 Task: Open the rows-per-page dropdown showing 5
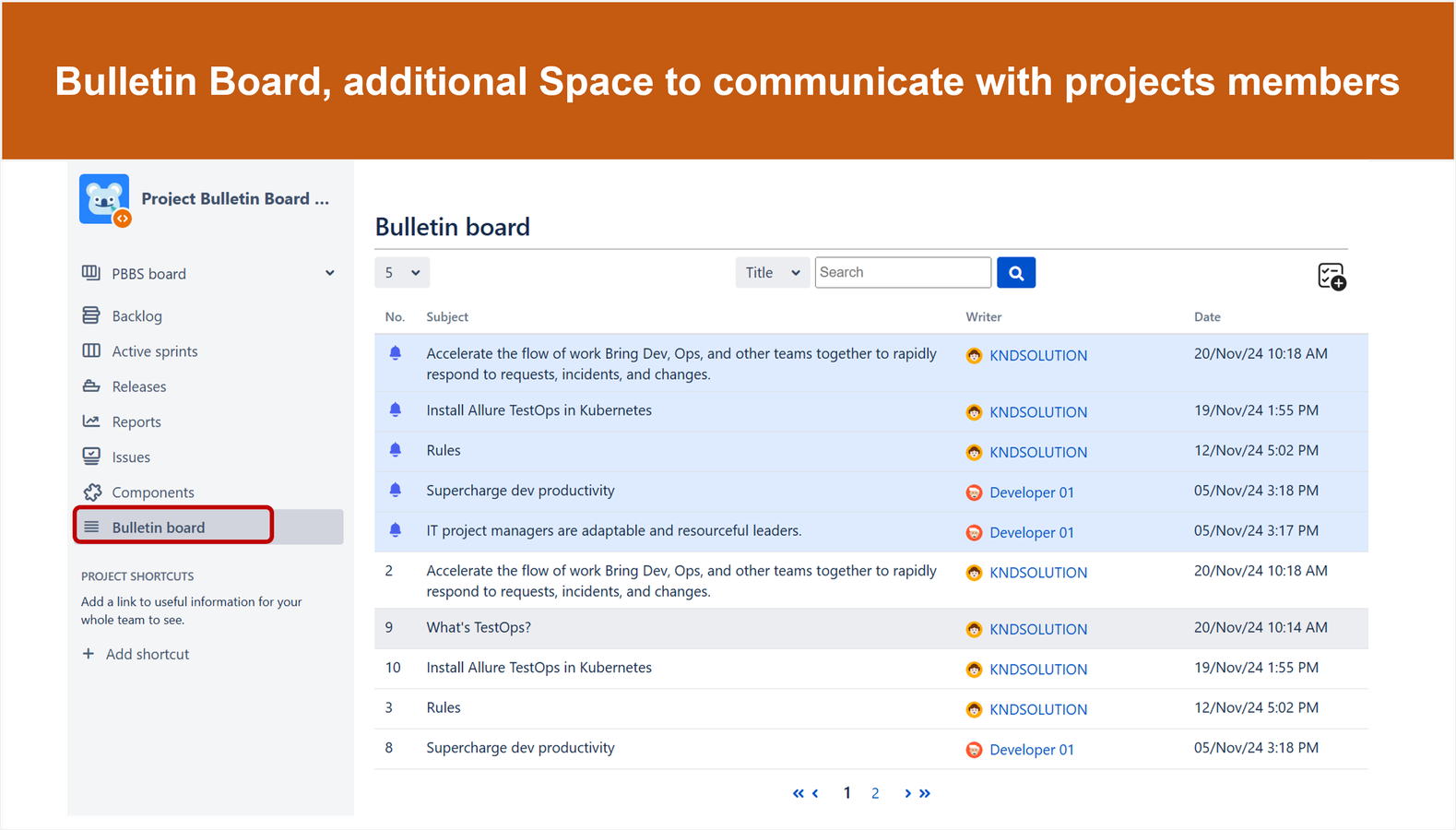402,273
